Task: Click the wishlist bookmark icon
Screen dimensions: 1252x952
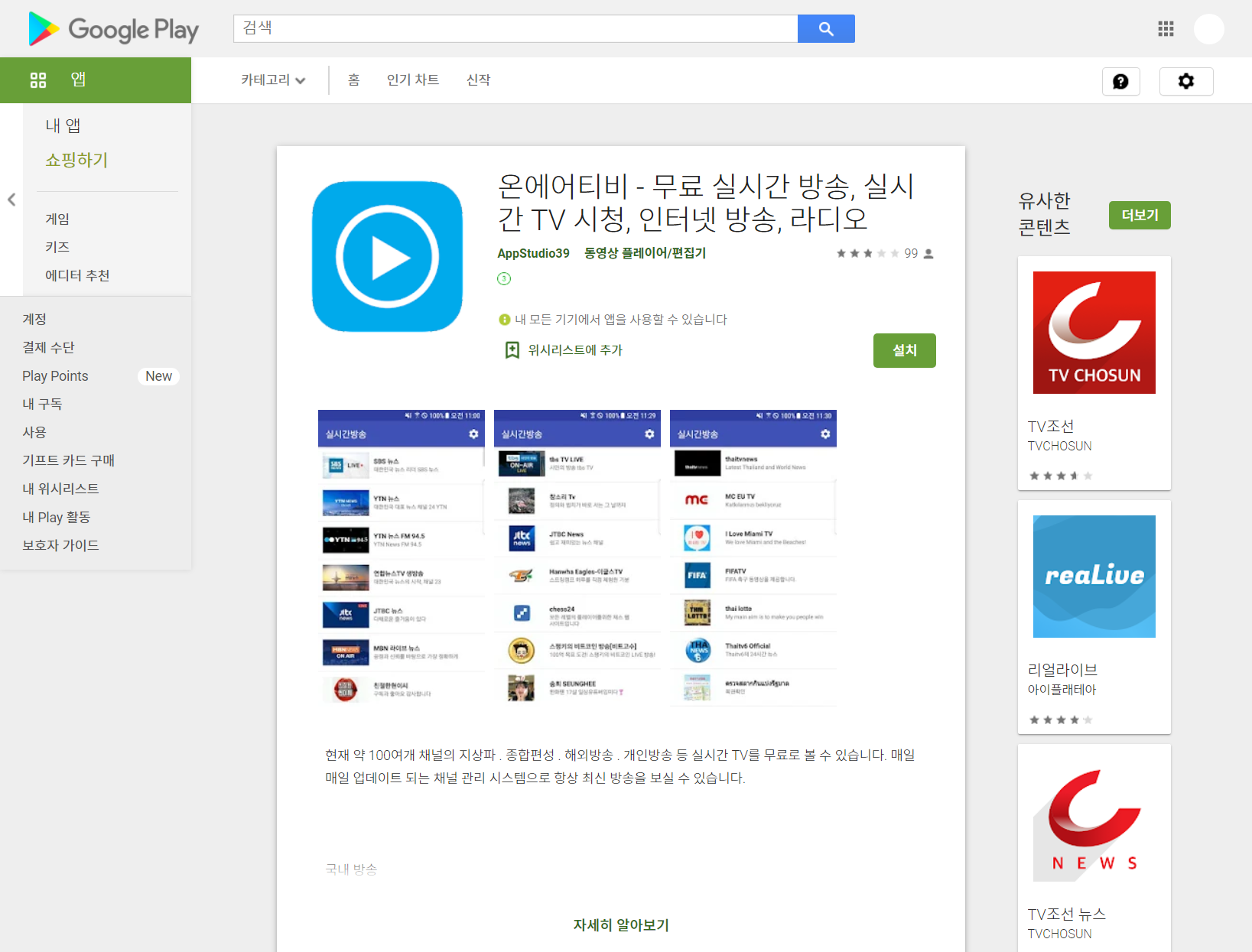Action: point(512,350)
